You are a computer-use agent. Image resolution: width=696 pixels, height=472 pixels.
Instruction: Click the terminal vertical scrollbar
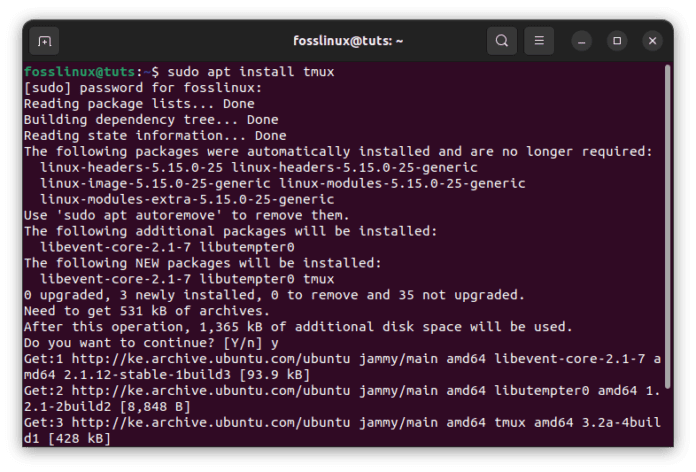point(667,226)
